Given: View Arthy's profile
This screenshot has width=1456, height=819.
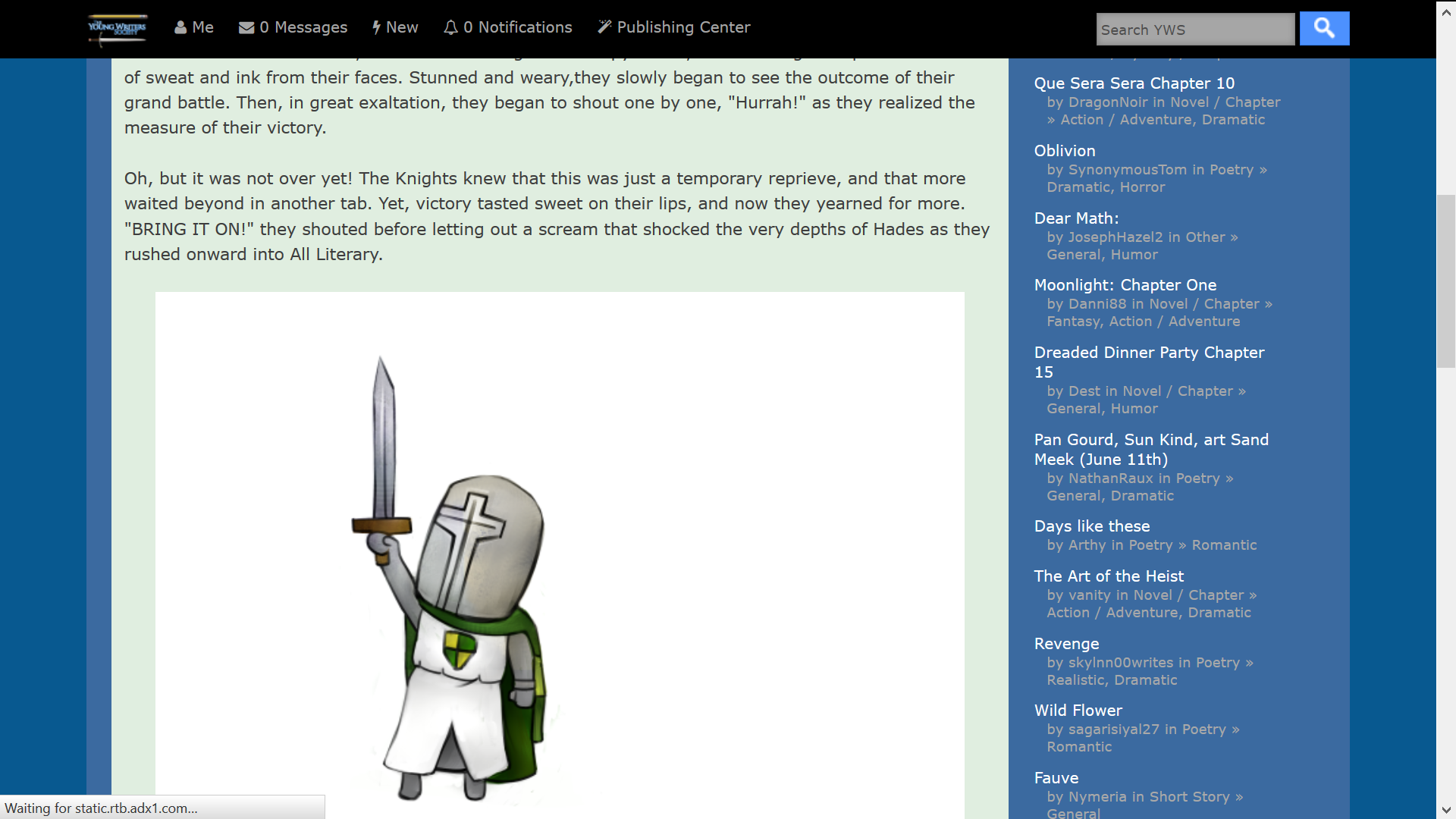Looking at the screenshot, I should pos(1087,545).
